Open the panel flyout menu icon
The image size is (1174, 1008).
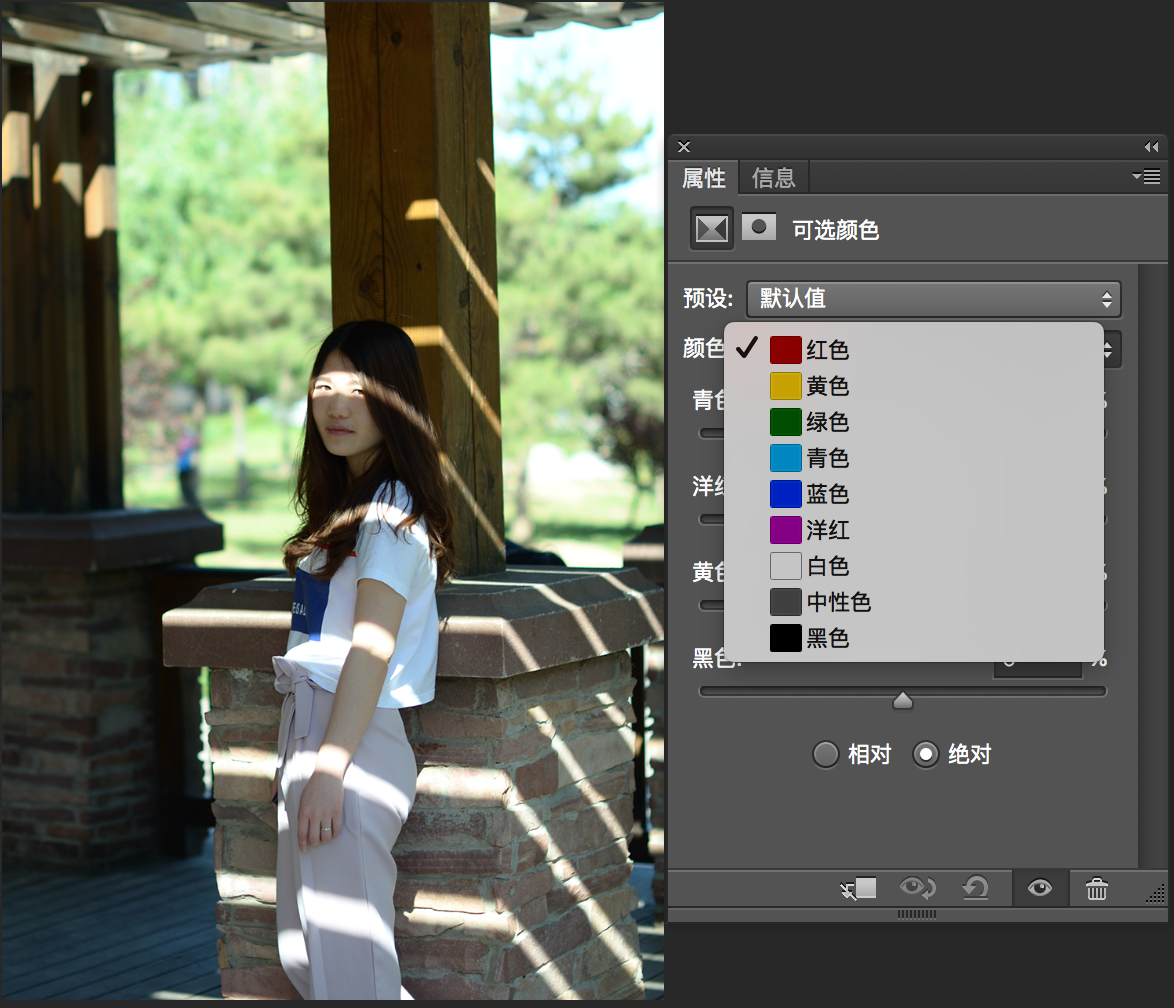point(1146,177)
